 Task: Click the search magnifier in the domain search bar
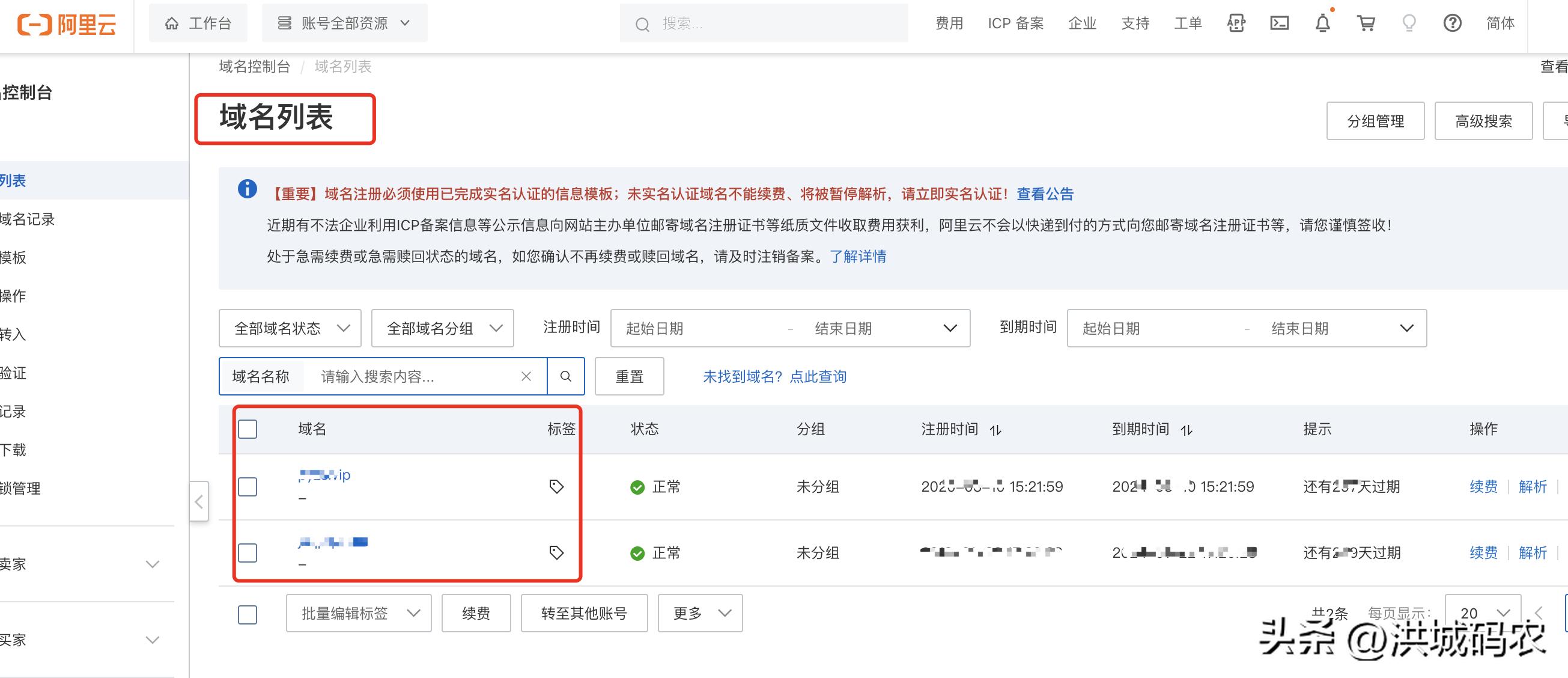565,376
